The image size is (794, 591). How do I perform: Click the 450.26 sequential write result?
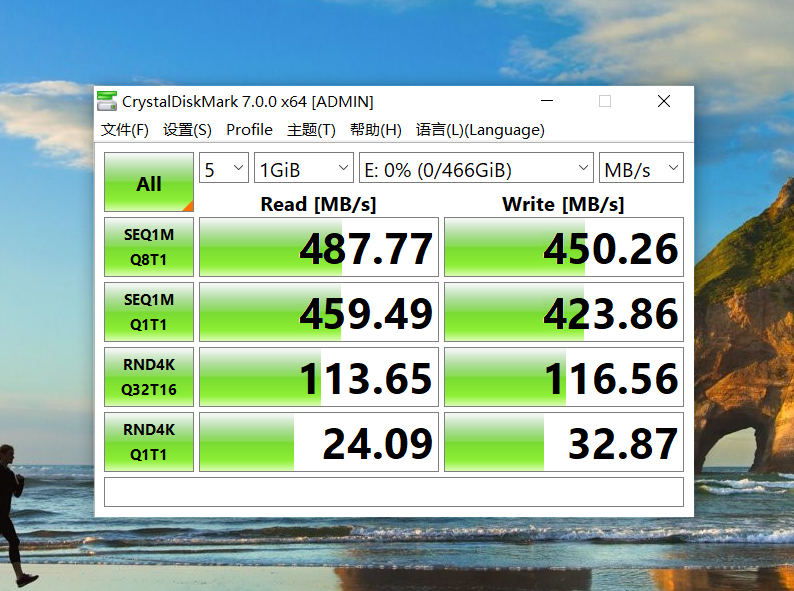[564, 247]
